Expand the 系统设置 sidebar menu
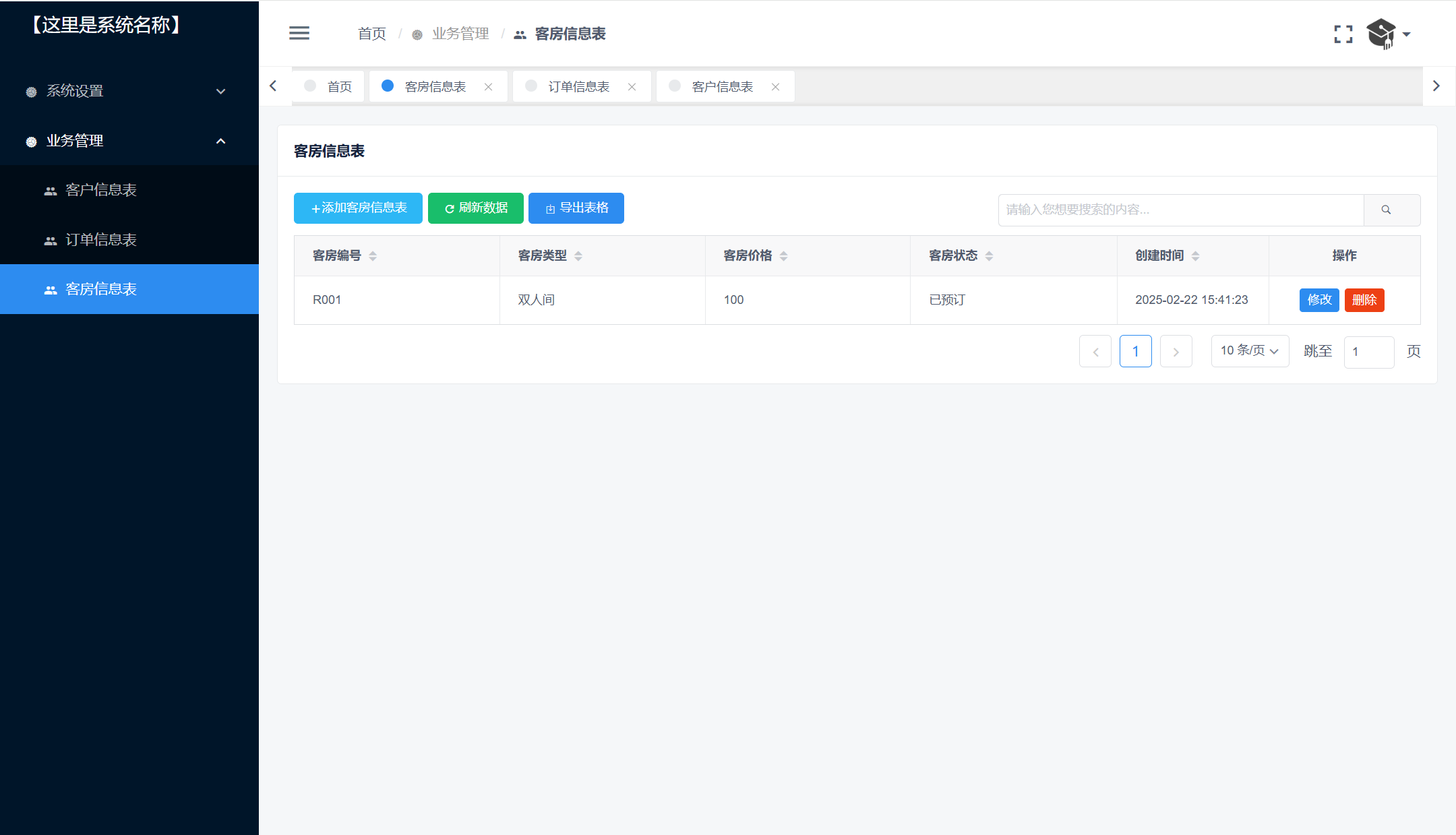Screen dimensions: 1456x835 (x=128, y=91)
